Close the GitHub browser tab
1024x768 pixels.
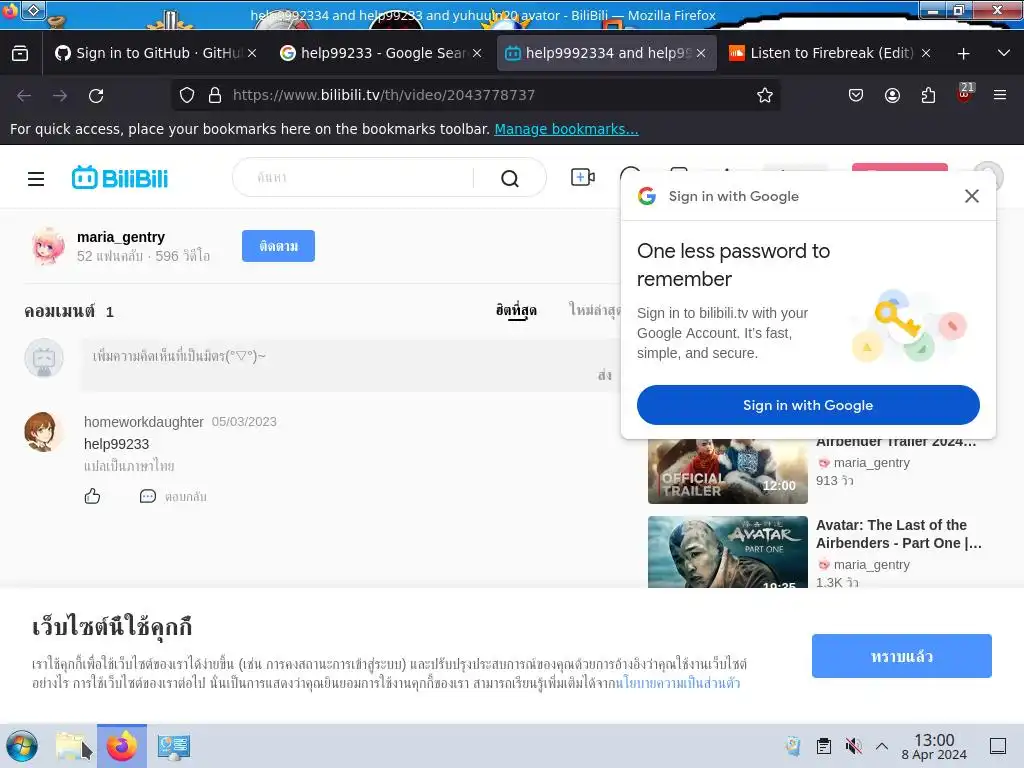pyautogui.click(x=252, y=53)
